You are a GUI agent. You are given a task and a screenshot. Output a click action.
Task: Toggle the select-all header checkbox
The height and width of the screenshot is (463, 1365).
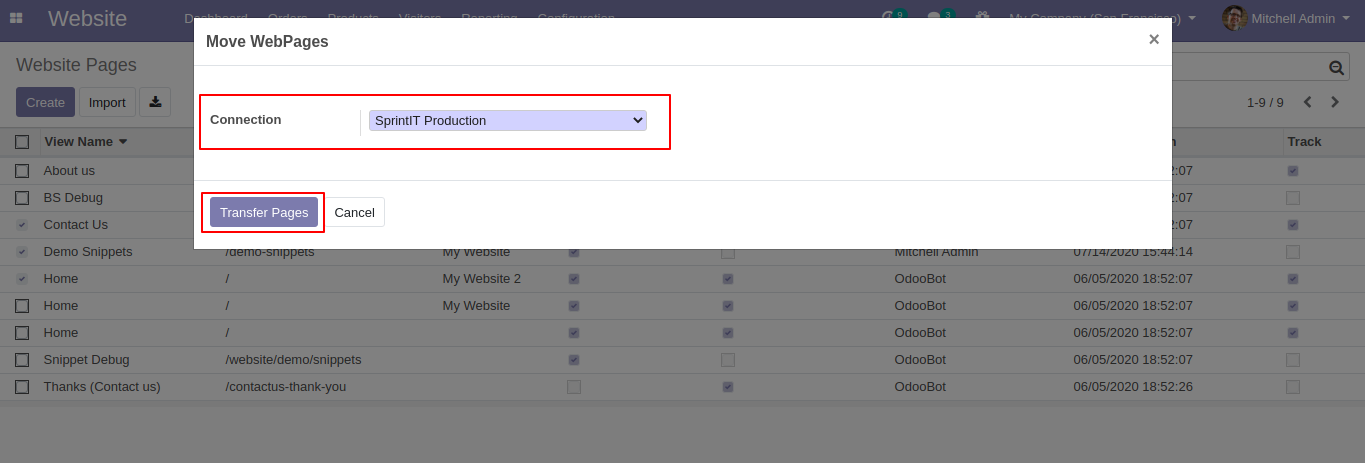coord(22,142)
